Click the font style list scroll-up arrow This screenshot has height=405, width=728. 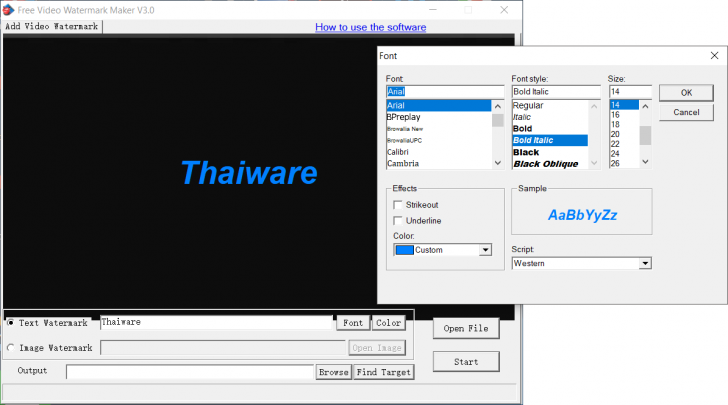pyautogui.click(x=594, y=106)
